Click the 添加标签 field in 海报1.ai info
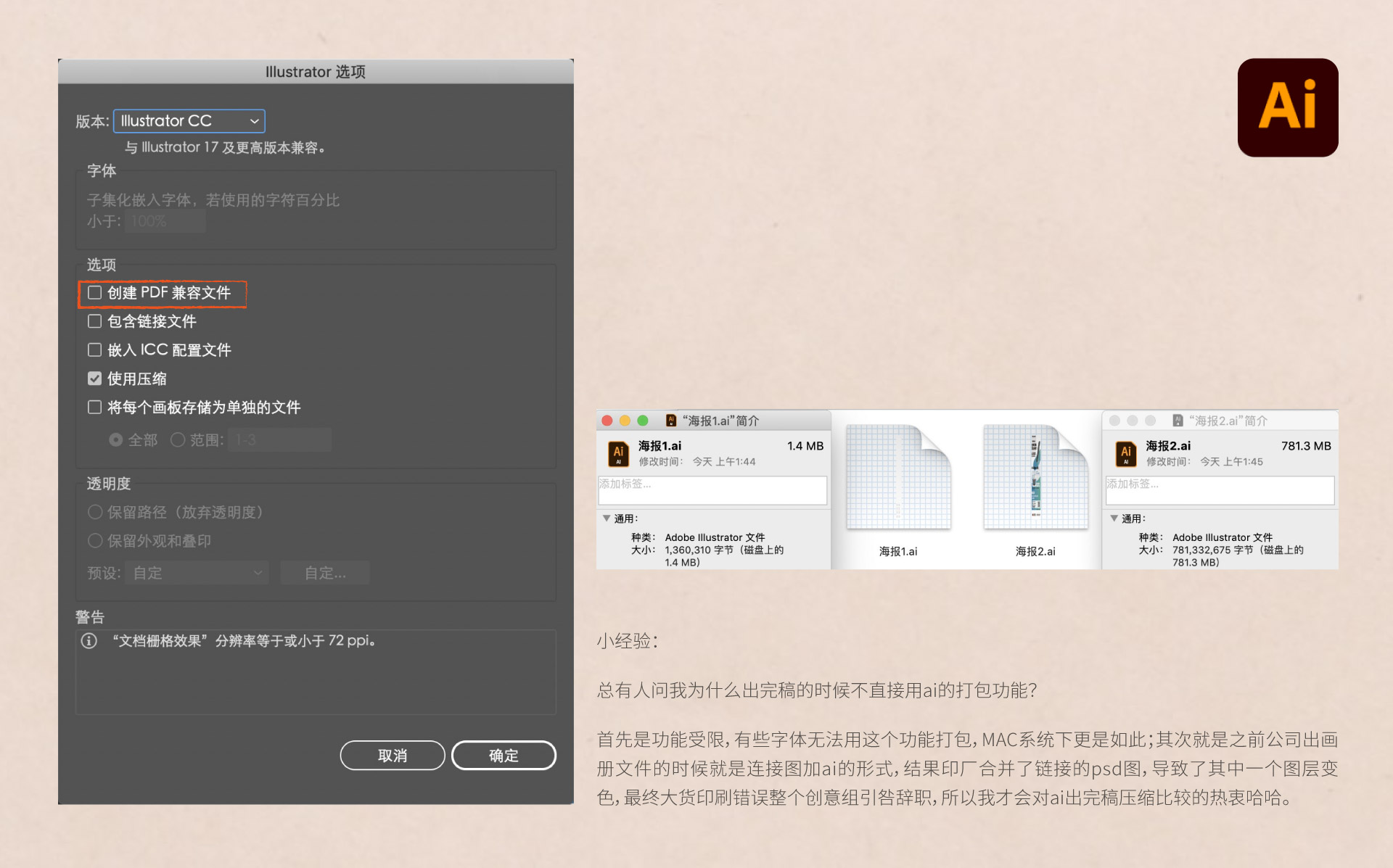1393x868 pixels. coord(712,490)
